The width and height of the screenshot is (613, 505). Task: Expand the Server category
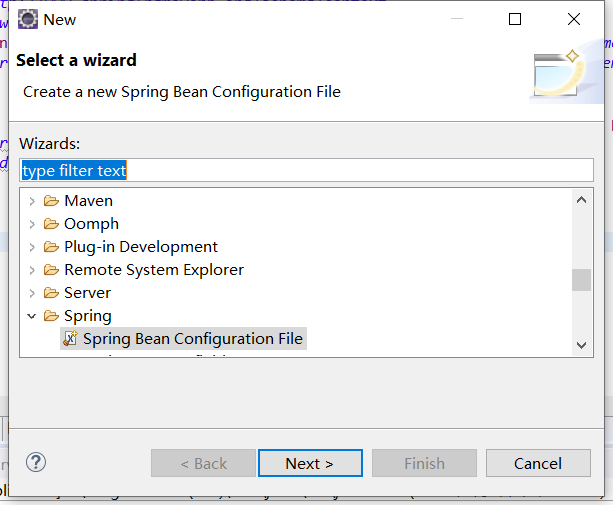point(32,293)
